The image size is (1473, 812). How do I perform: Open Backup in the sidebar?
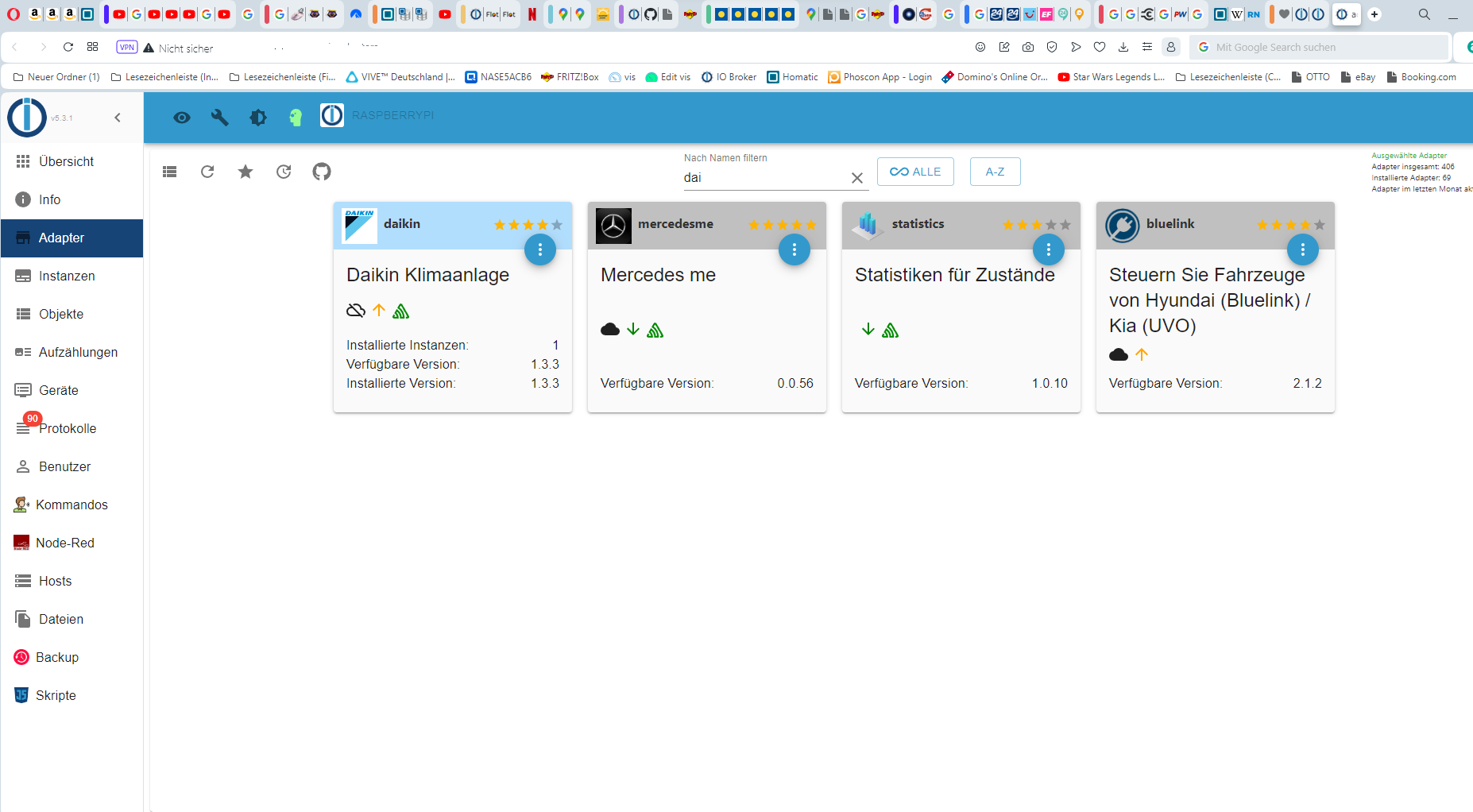72,657
